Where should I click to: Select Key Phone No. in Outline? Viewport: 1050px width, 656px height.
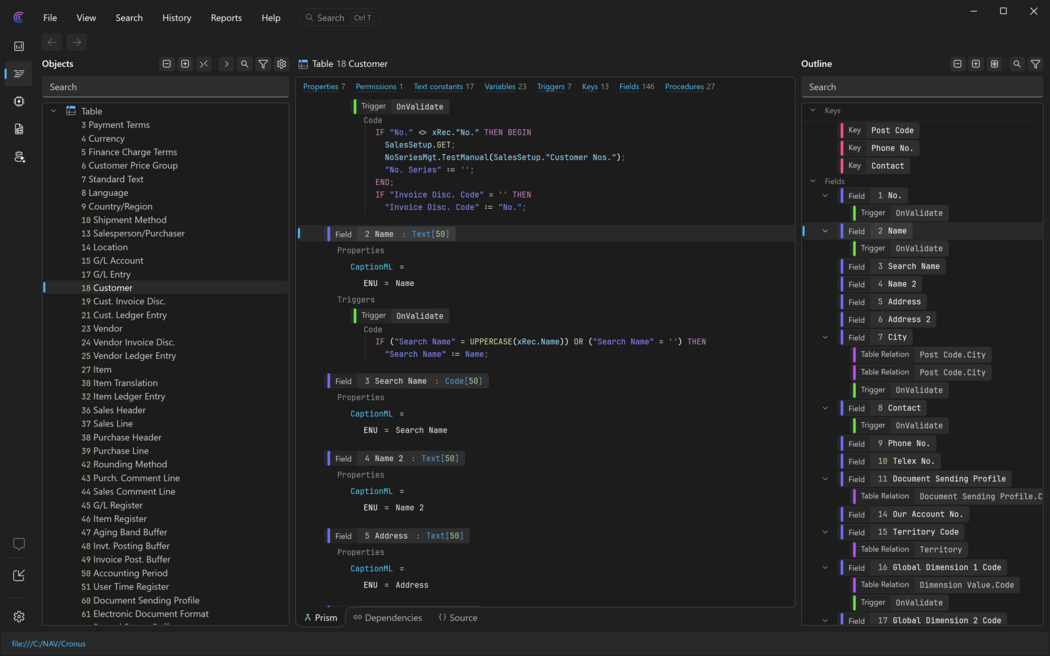[x=880, y=148]
